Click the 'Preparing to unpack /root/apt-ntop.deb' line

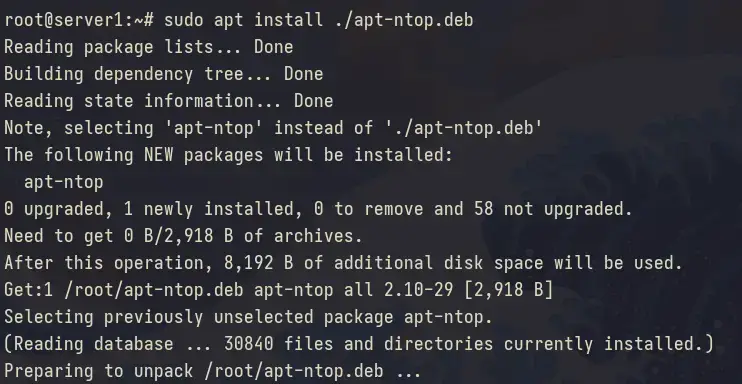pyautogui.click(x=213, y=371)
